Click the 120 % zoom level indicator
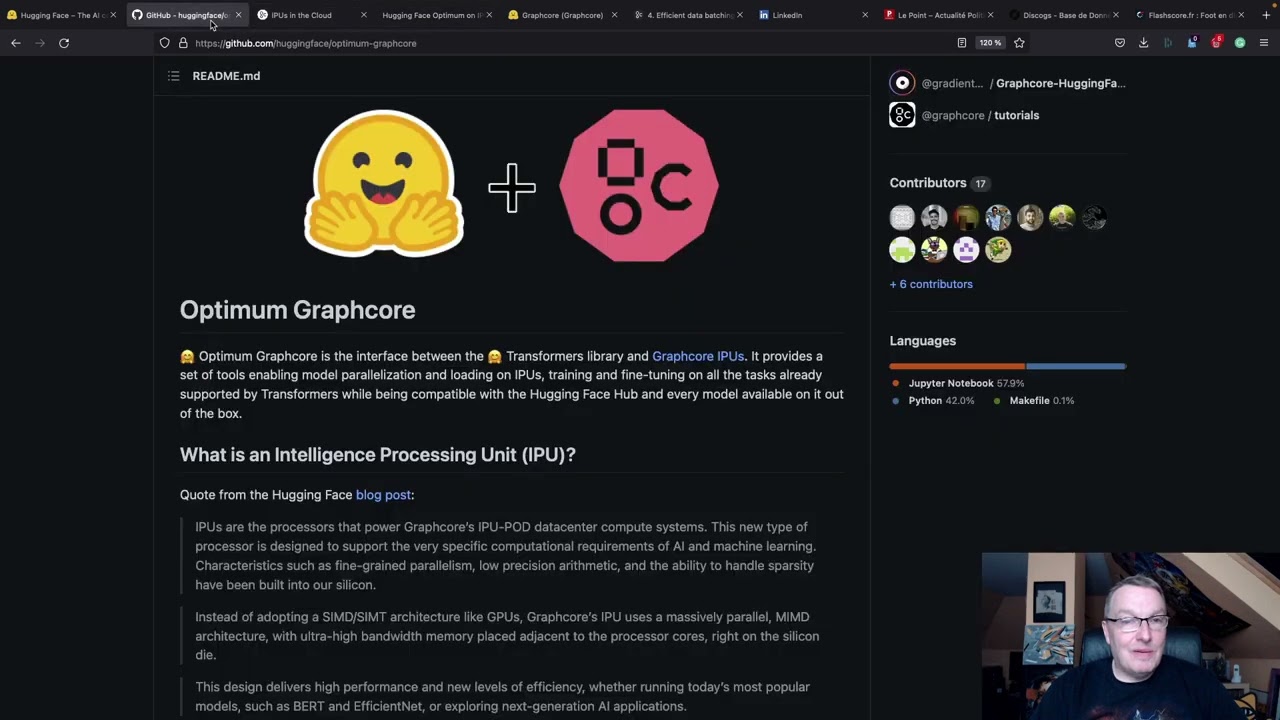 [990, 43]
